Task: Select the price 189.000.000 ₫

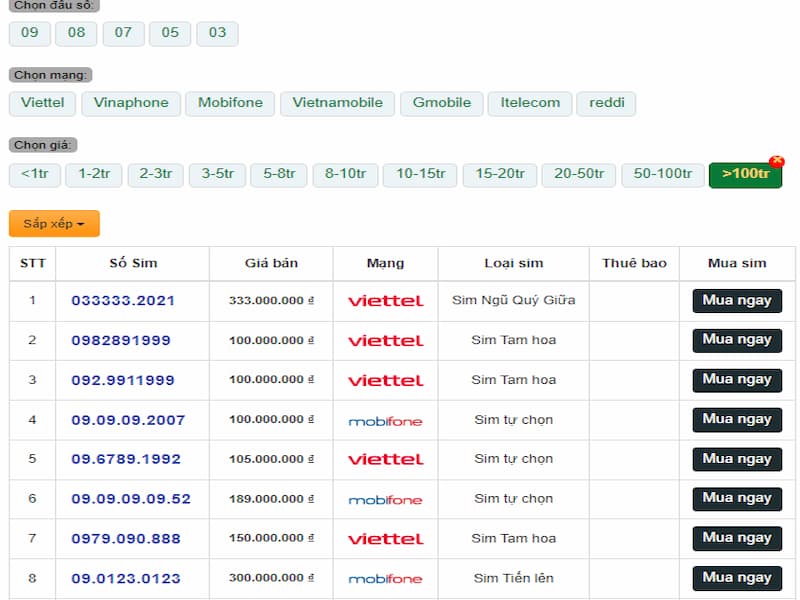Action: tap(271, 499)
